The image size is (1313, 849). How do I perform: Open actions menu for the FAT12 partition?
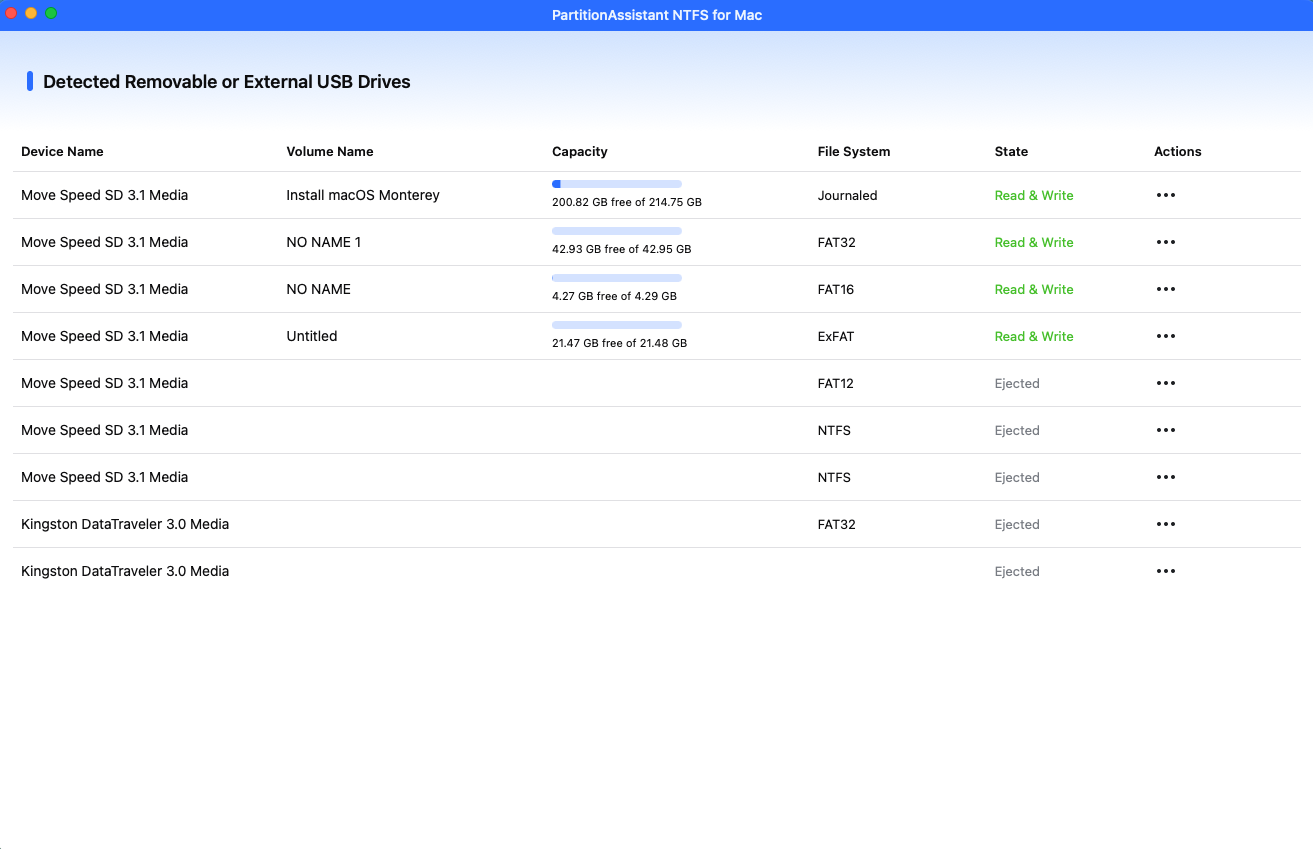click(1165, 383)
